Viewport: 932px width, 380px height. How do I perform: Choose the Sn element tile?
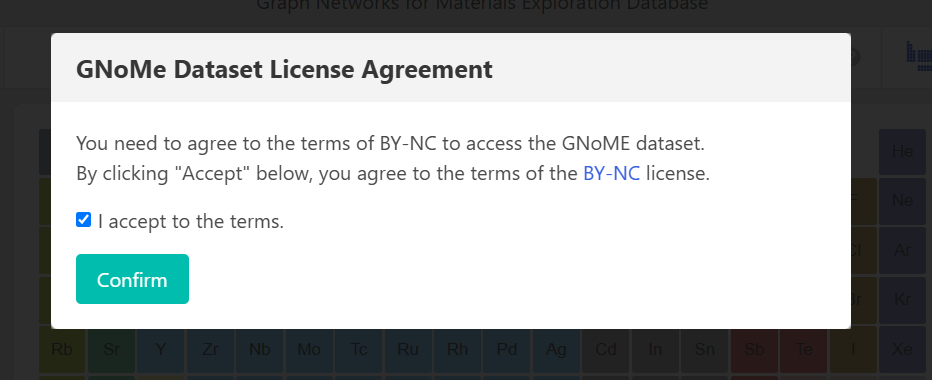(x=704, y=349)
